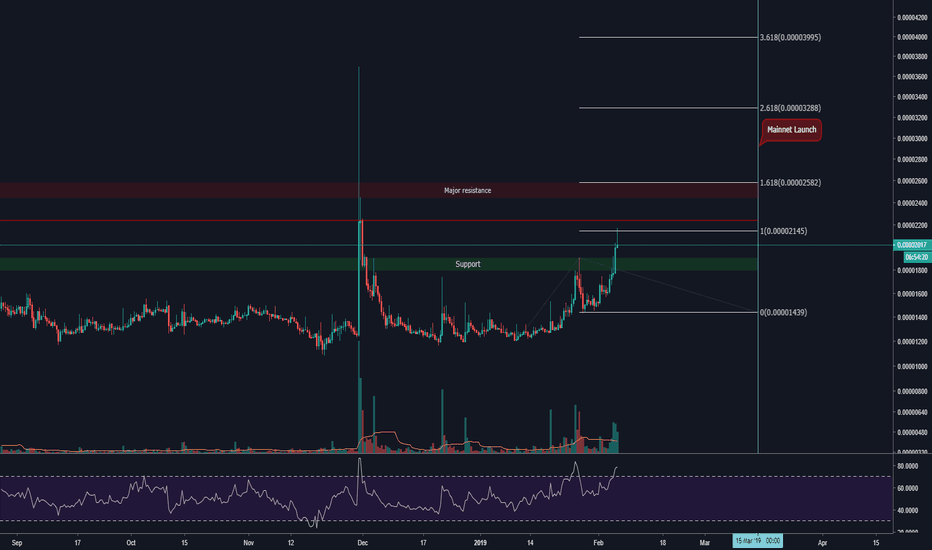Viewport: 932px width, 550px height.
Task: Click the Oct label on time axis
Action: click(131, 542)
